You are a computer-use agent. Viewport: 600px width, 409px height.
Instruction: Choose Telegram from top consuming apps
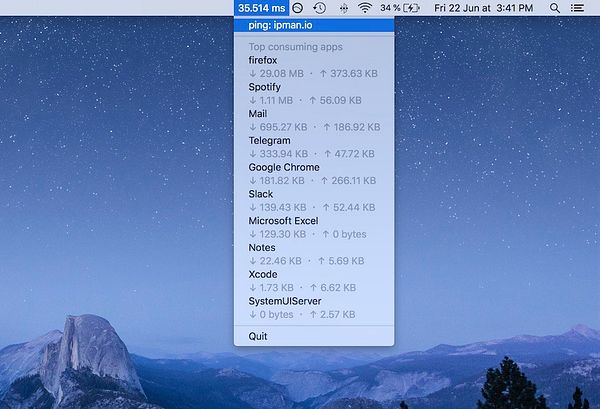point(269,141)
